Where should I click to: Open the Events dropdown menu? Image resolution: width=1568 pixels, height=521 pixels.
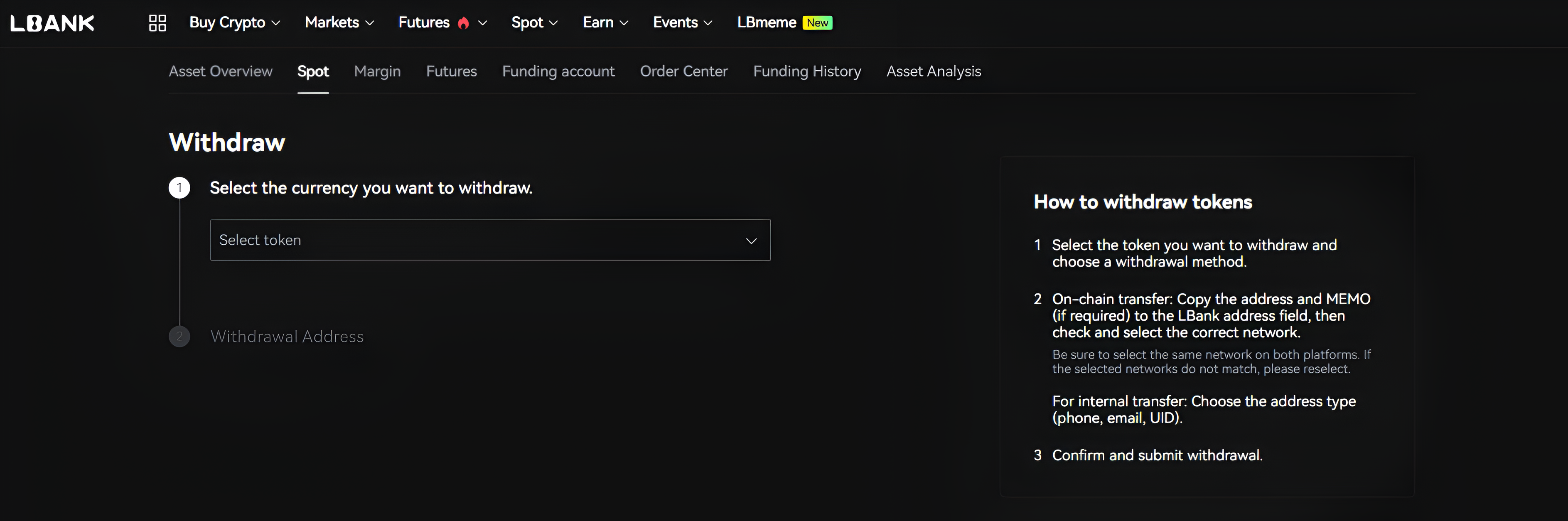point(682,22)
